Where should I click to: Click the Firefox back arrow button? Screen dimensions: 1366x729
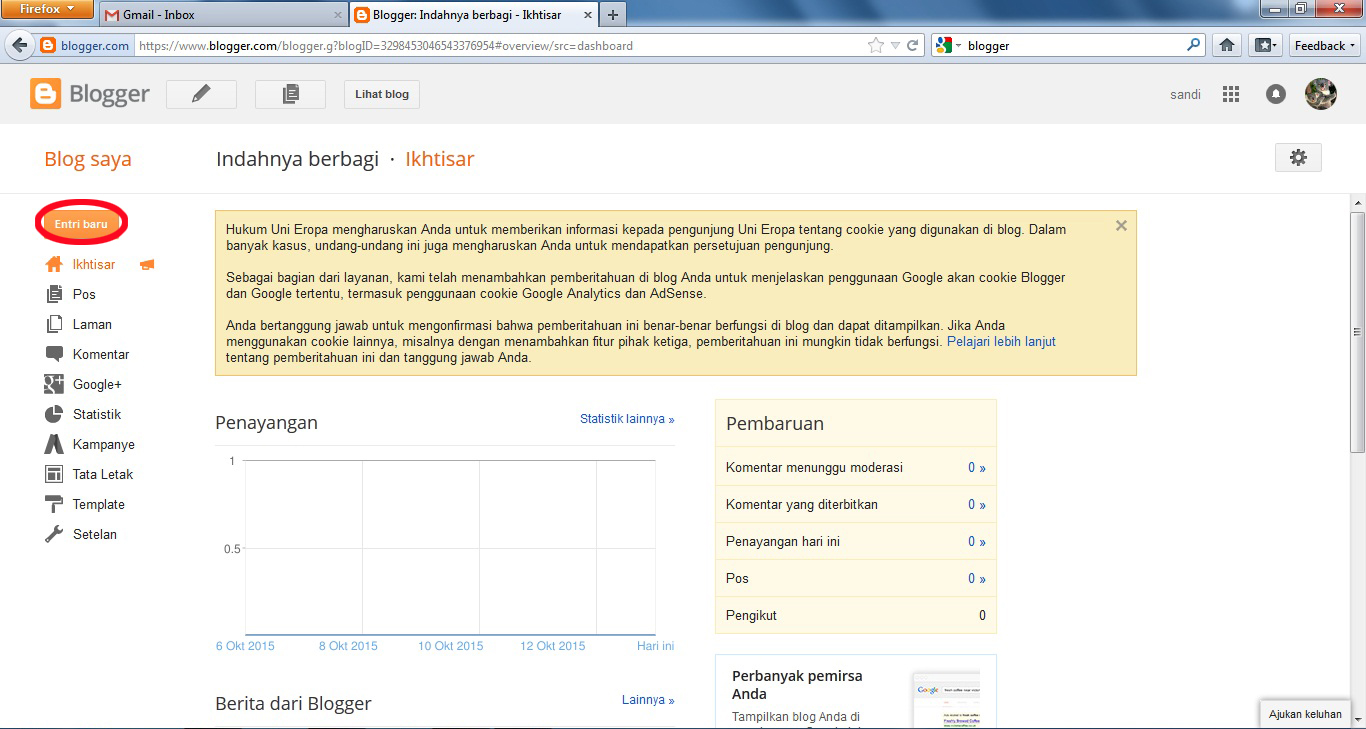pos(19,46)
